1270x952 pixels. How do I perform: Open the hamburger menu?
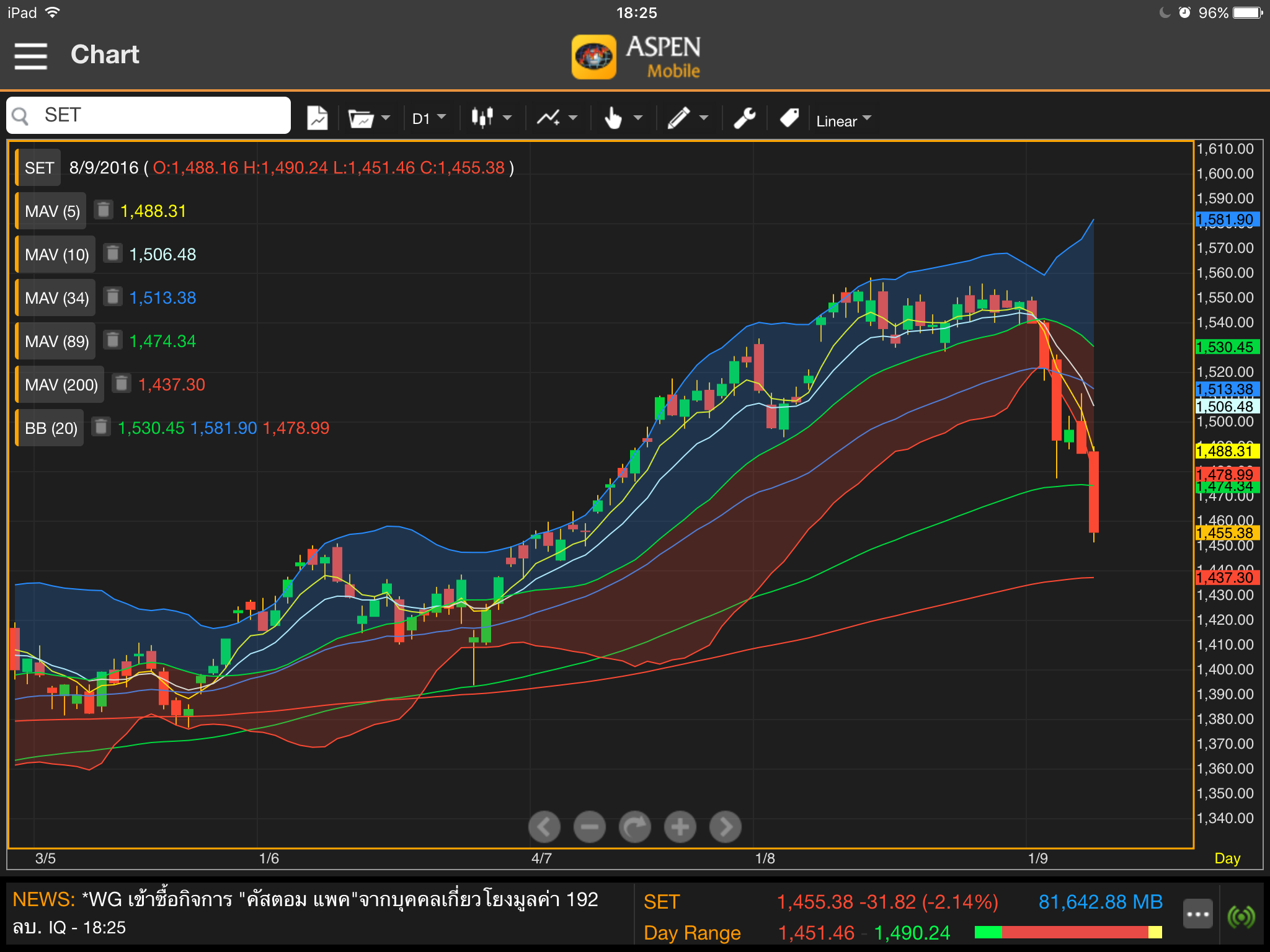30,56
